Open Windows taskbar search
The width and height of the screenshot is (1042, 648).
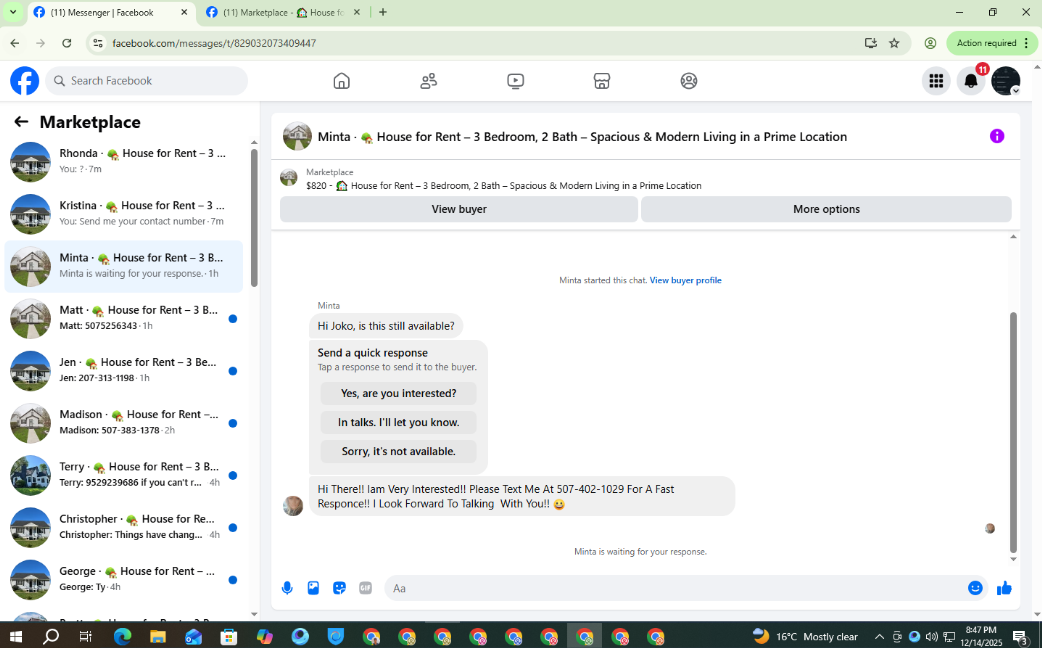tap(51, 637)
